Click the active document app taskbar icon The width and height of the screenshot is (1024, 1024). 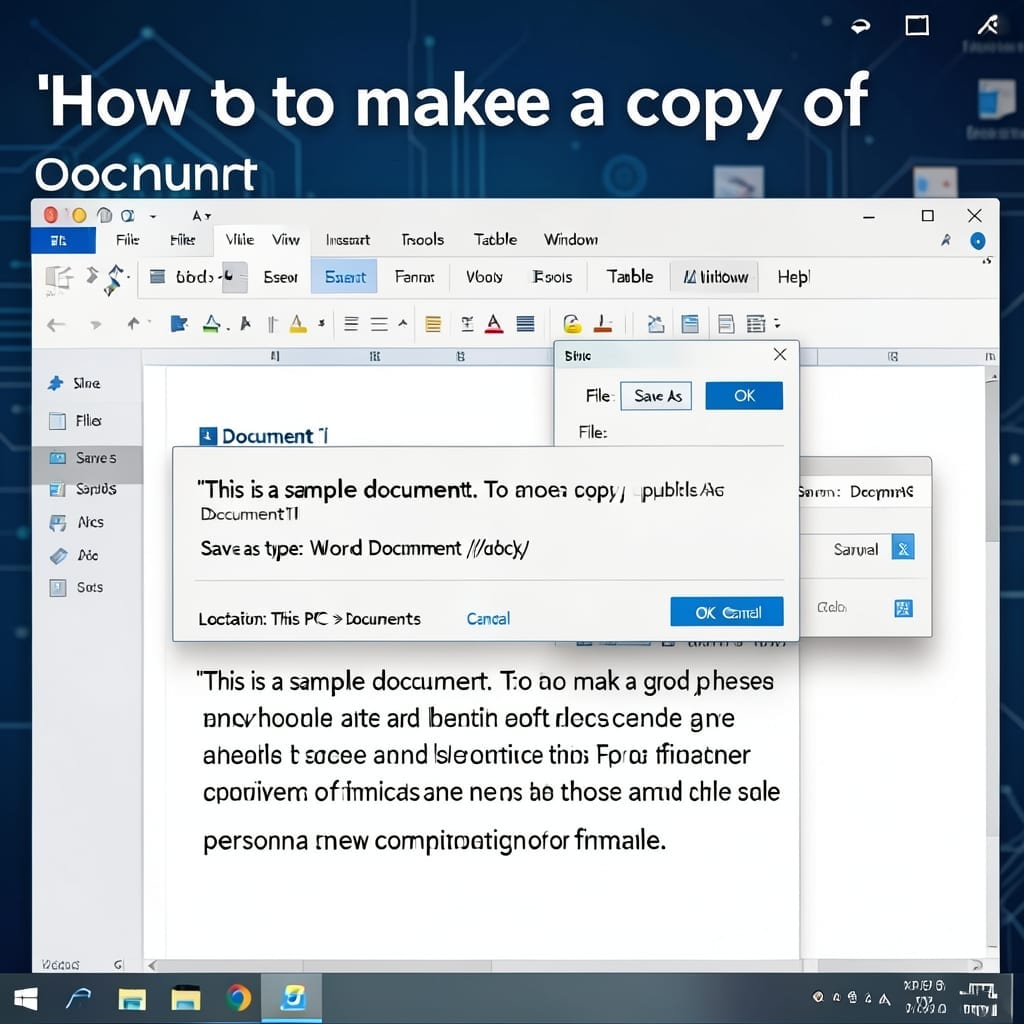(292, 998)
